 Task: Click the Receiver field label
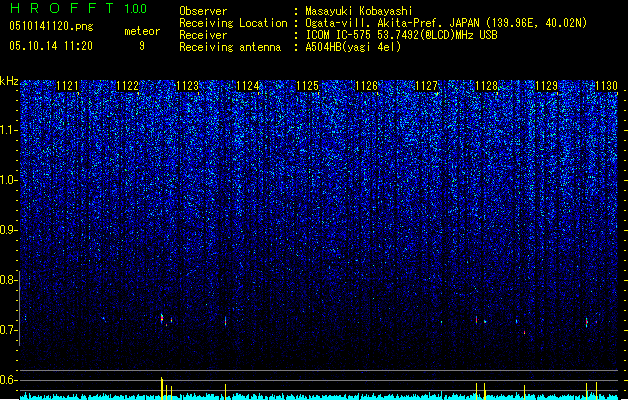pyautogui.click(x=203, y=35)
